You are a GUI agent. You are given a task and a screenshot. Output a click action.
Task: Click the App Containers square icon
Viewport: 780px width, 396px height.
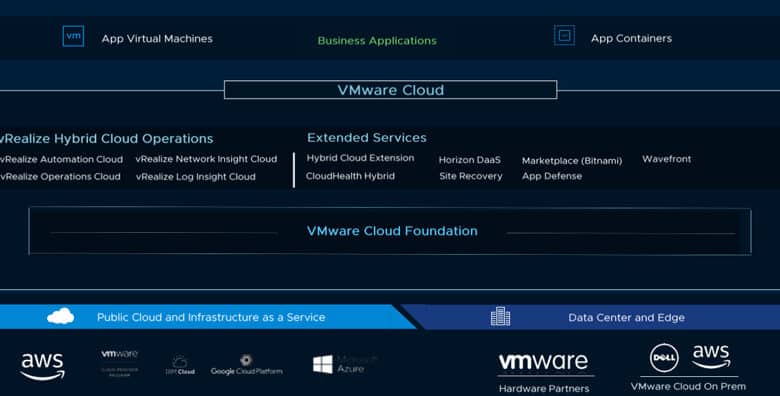pyautogui.click(x=564, y=36)
